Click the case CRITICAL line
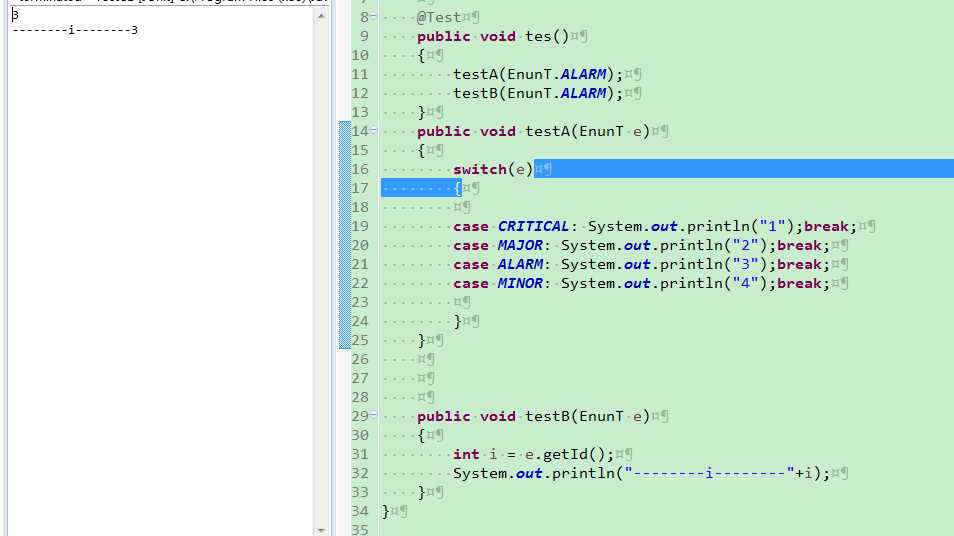954x536 pixels. point(655,226)
